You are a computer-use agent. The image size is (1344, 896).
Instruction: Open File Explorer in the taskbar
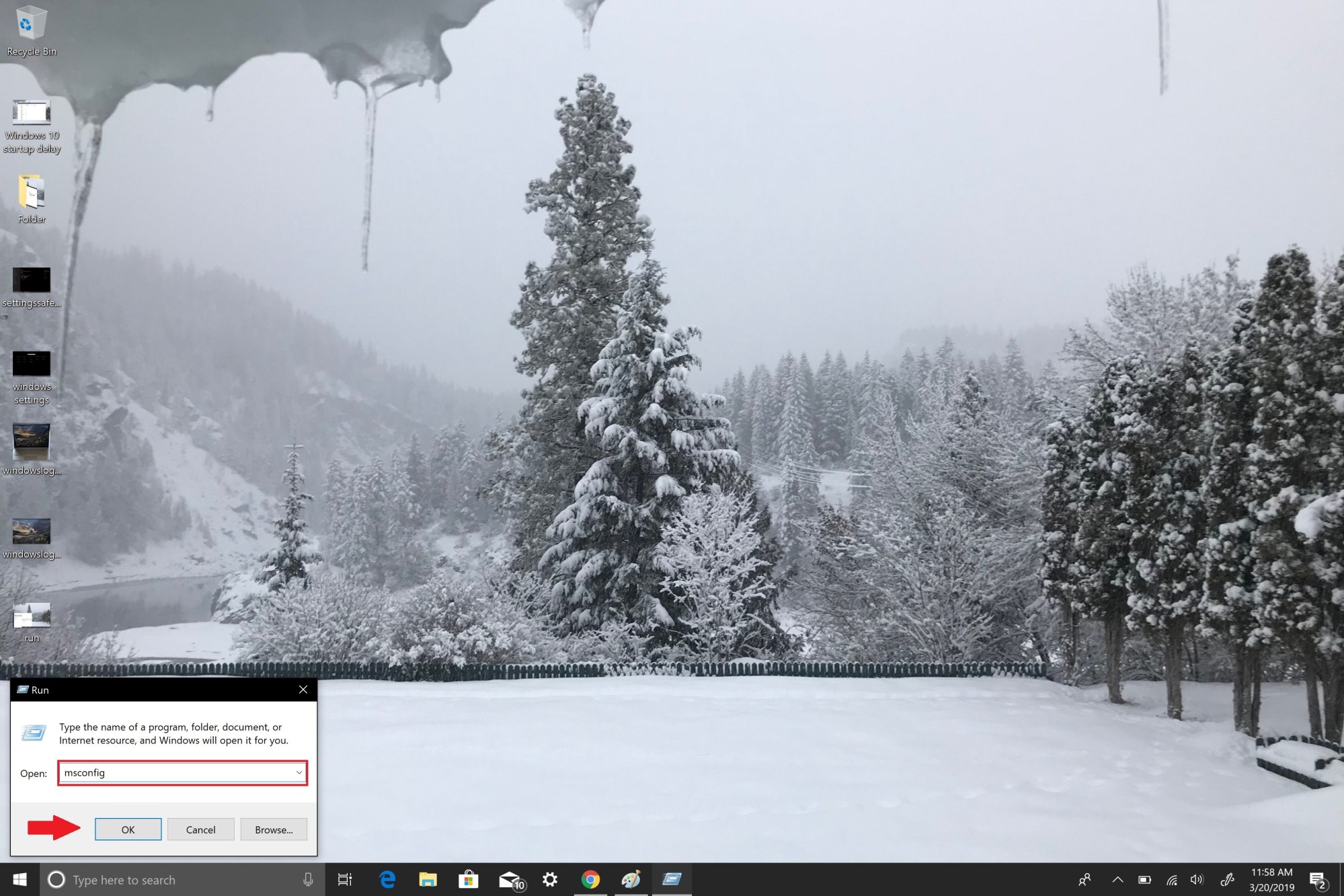[427, 879]
